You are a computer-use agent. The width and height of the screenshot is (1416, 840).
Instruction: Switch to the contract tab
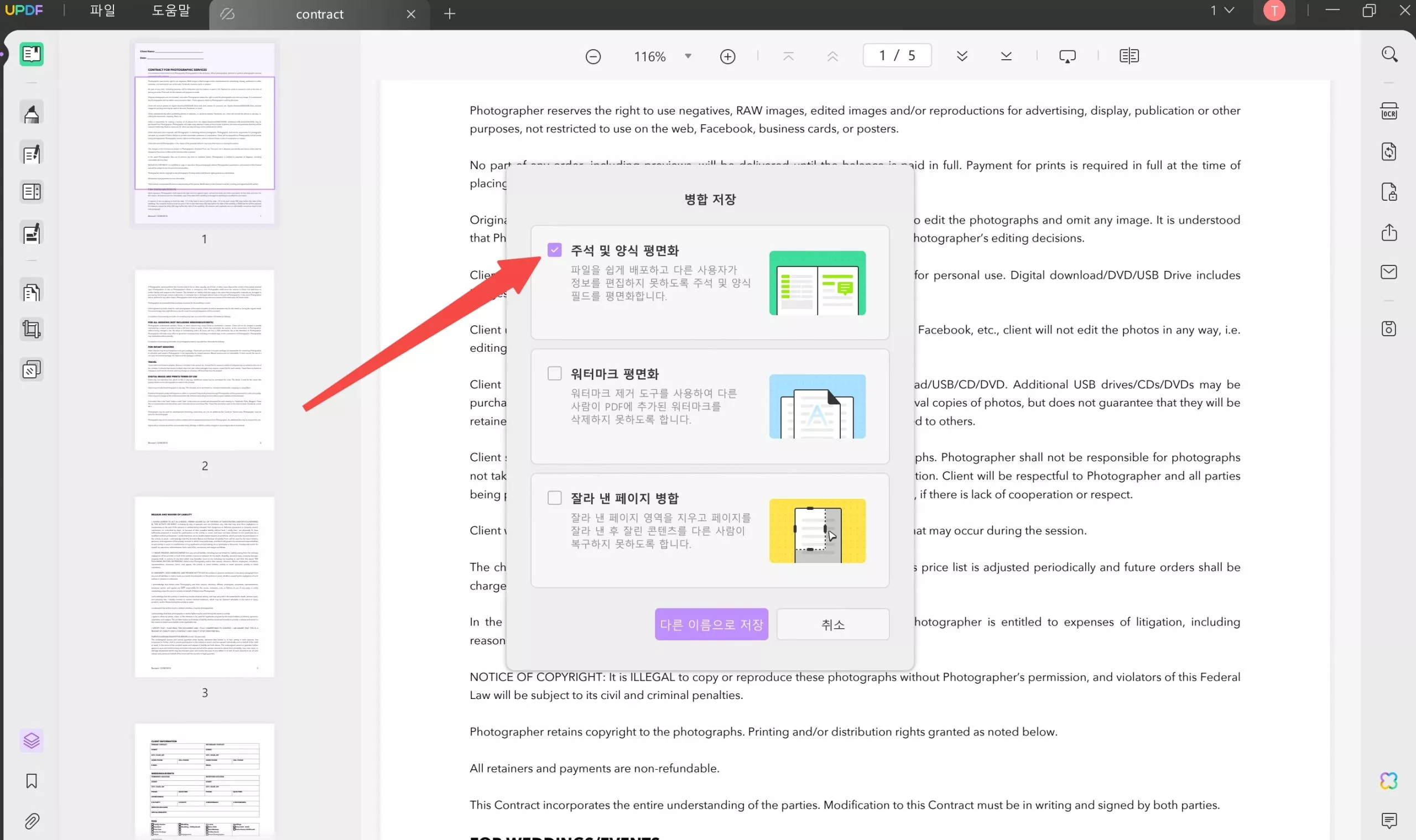point(319,14)
